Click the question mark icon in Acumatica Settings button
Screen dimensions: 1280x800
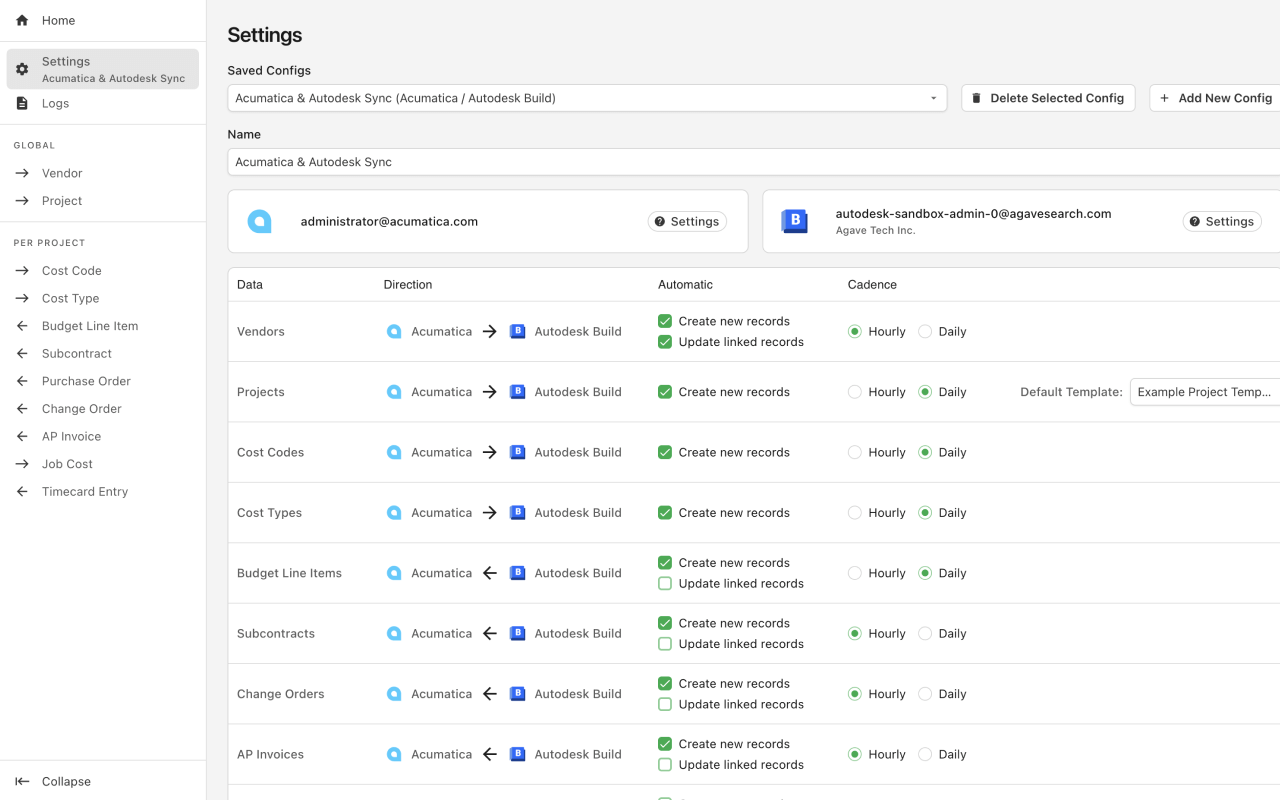661,221
